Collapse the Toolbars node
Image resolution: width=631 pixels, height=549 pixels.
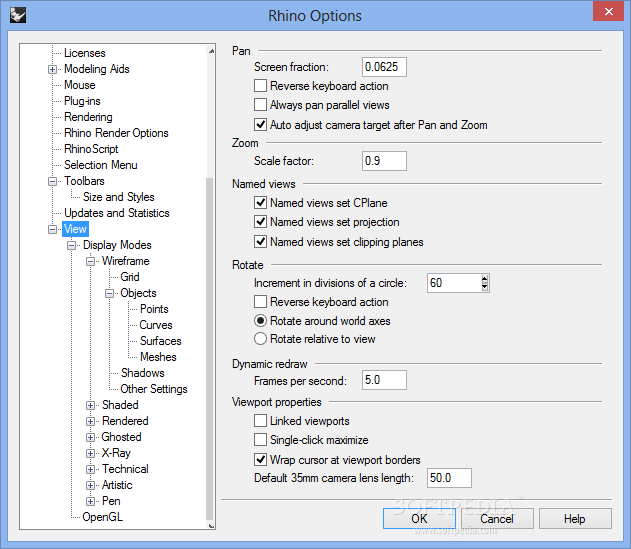point(52,182)
